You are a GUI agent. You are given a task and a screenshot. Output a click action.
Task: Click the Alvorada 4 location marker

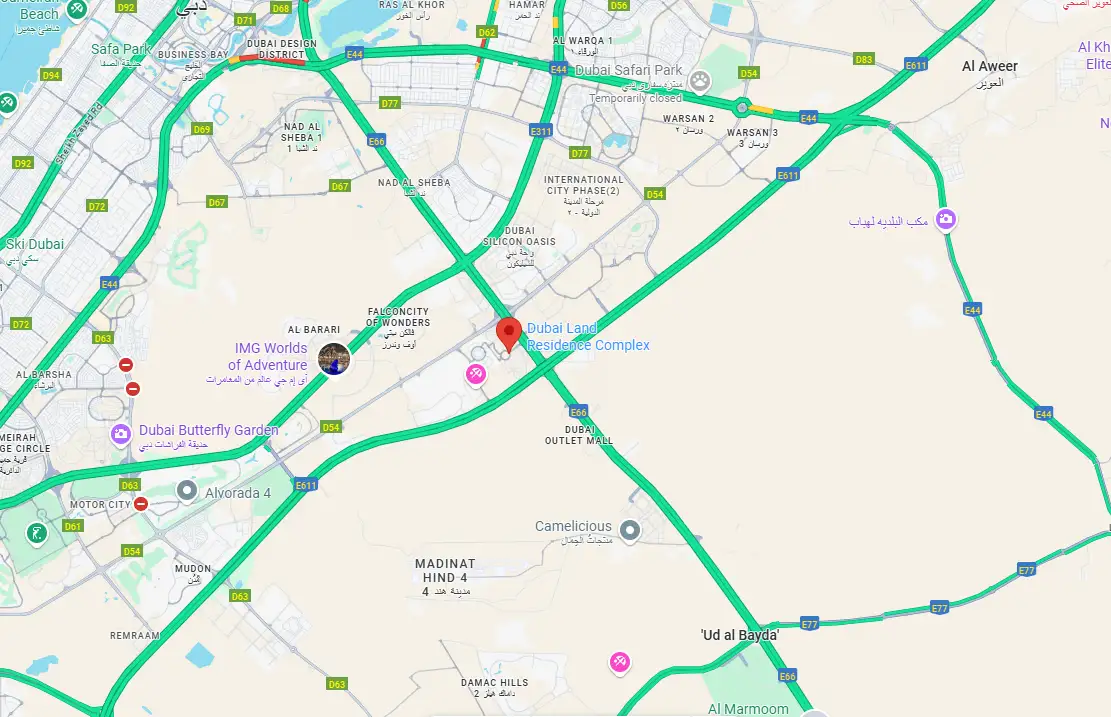187,490
